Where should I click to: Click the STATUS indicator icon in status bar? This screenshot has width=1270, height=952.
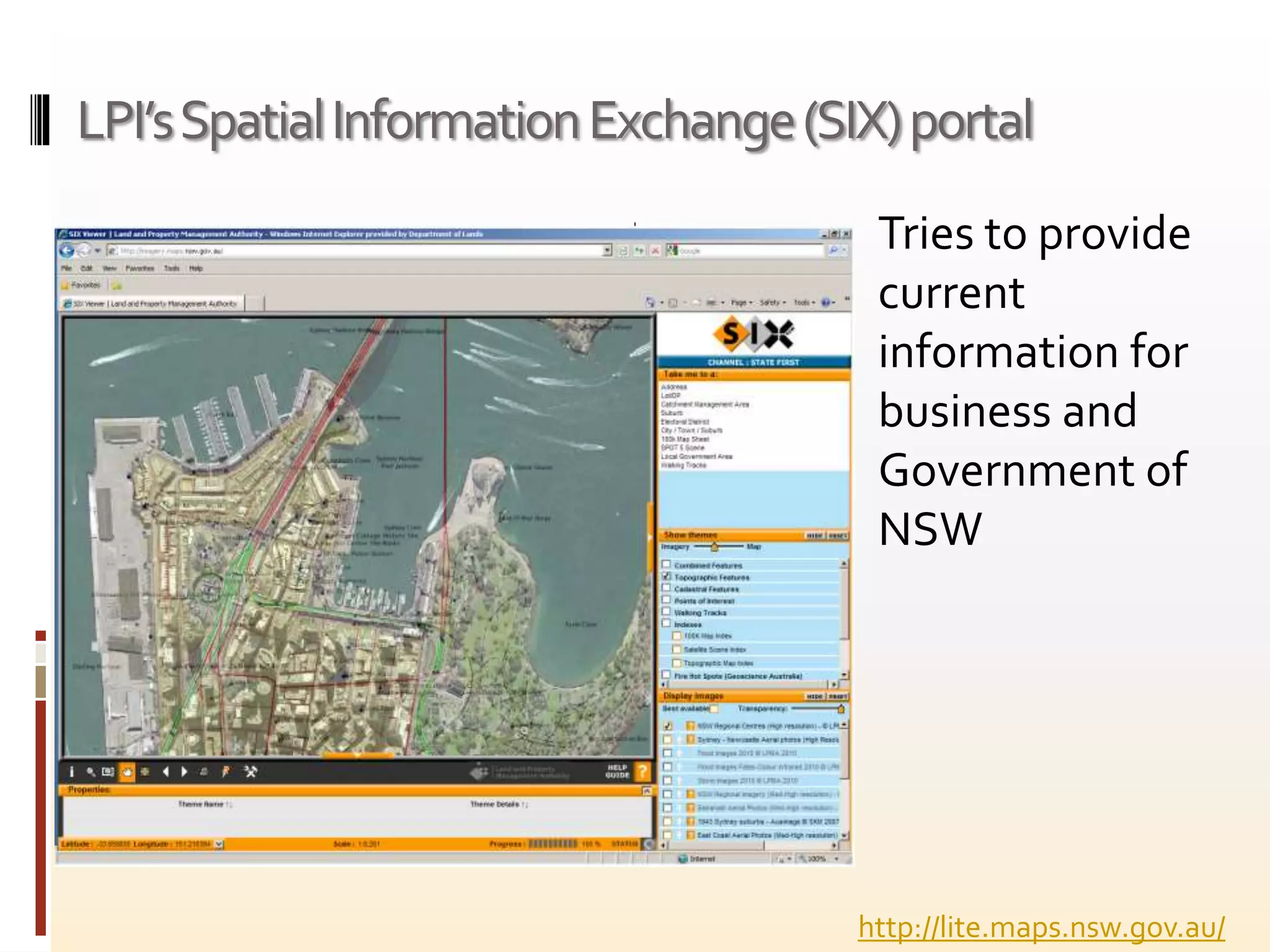tap(648, 844)
